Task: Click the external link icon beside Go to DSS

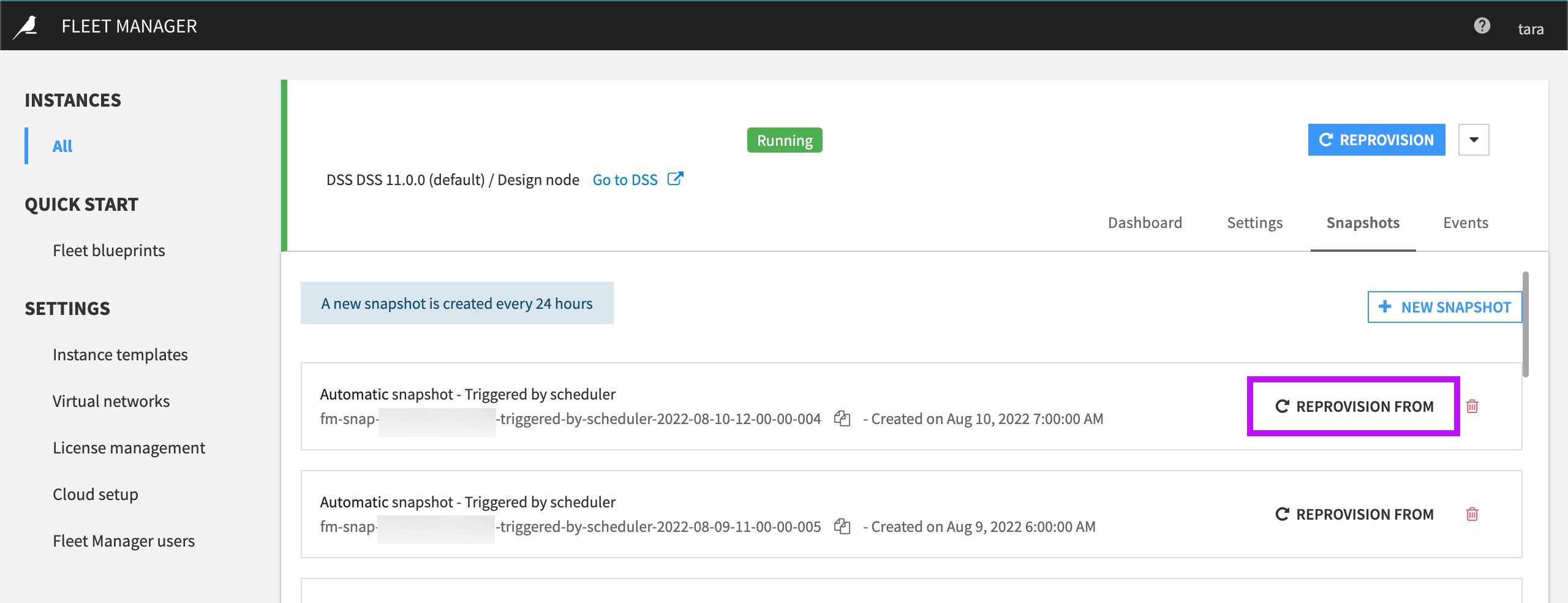Action: point(676,178)
